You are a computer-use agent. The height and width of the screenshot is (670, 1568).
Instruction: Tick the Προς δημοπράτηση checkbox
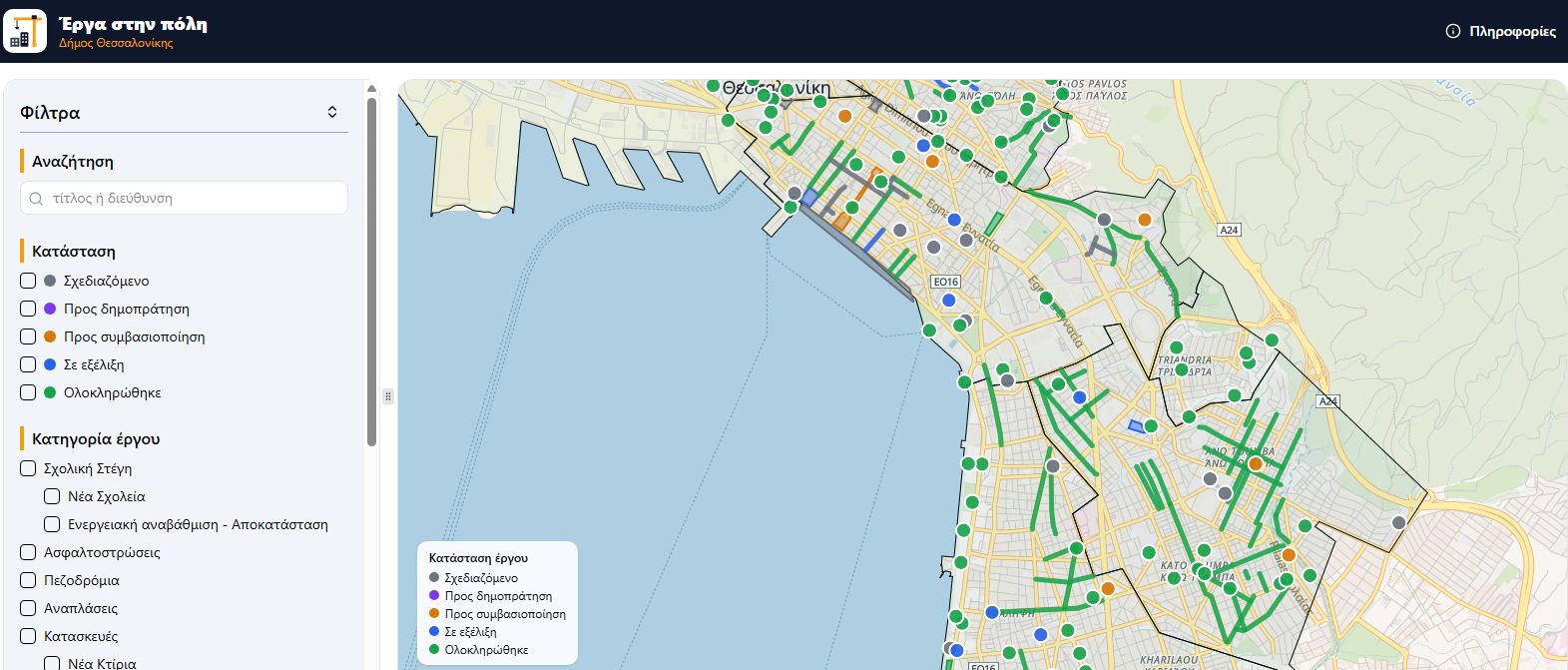[28, 309]
